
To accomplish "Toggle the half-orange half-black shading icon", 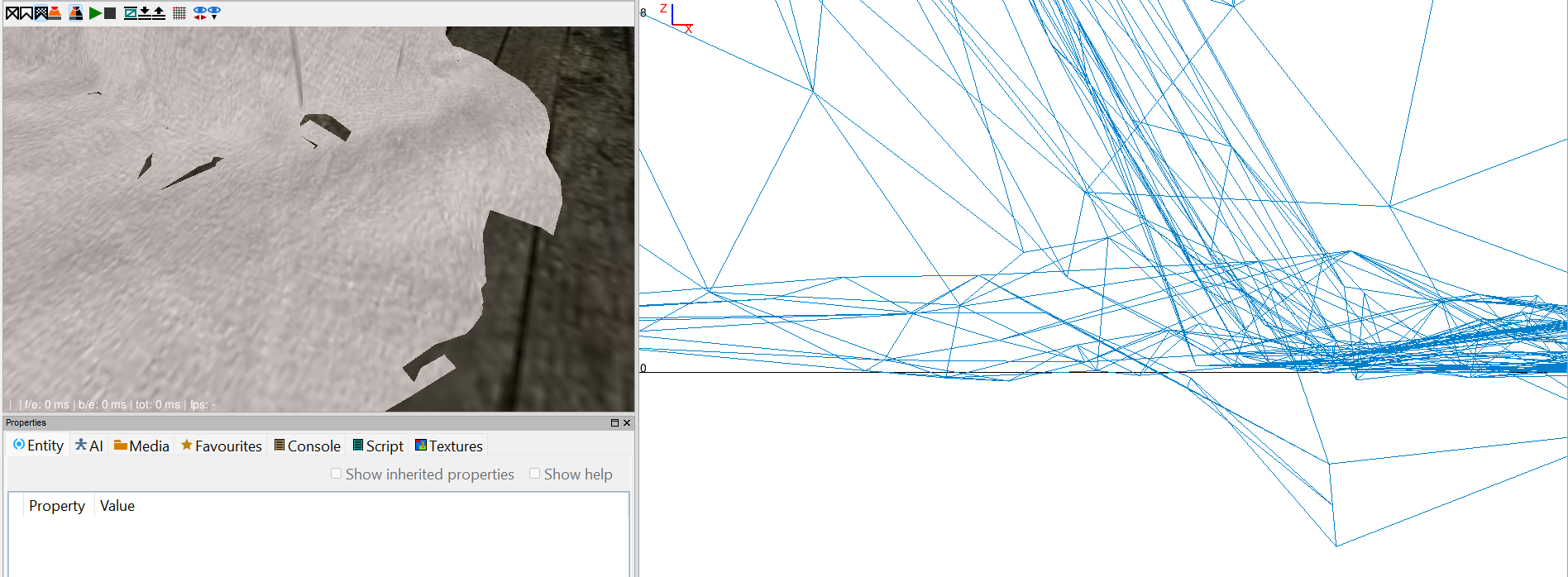I will coord(75,12).
